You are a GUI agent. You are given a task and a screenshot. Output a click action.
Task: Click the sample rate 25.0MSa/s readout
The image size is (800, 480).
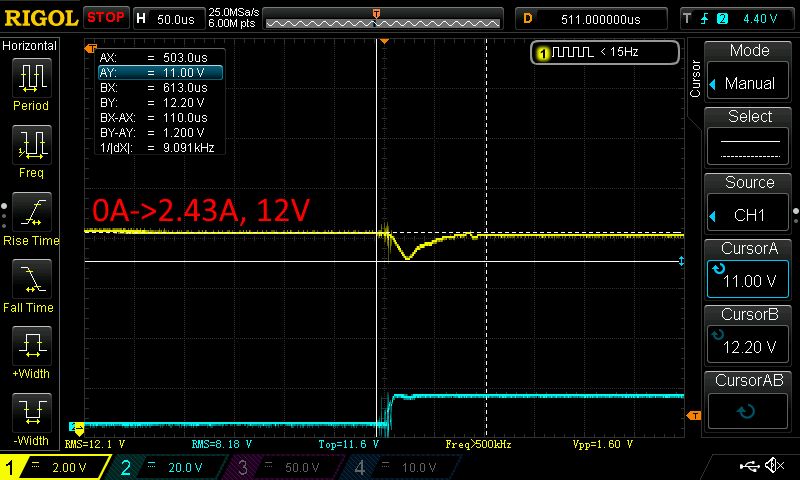click(x=234, y=12)
